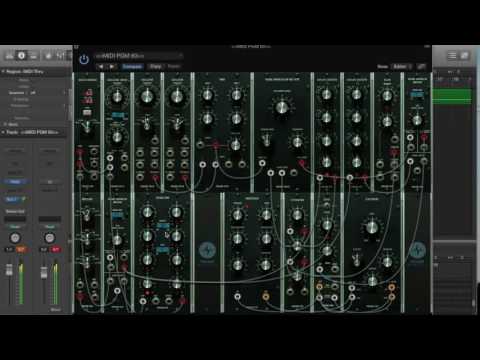Click the left channel strip volume fader
480x360 pixels.
click(x=9, y=269)
